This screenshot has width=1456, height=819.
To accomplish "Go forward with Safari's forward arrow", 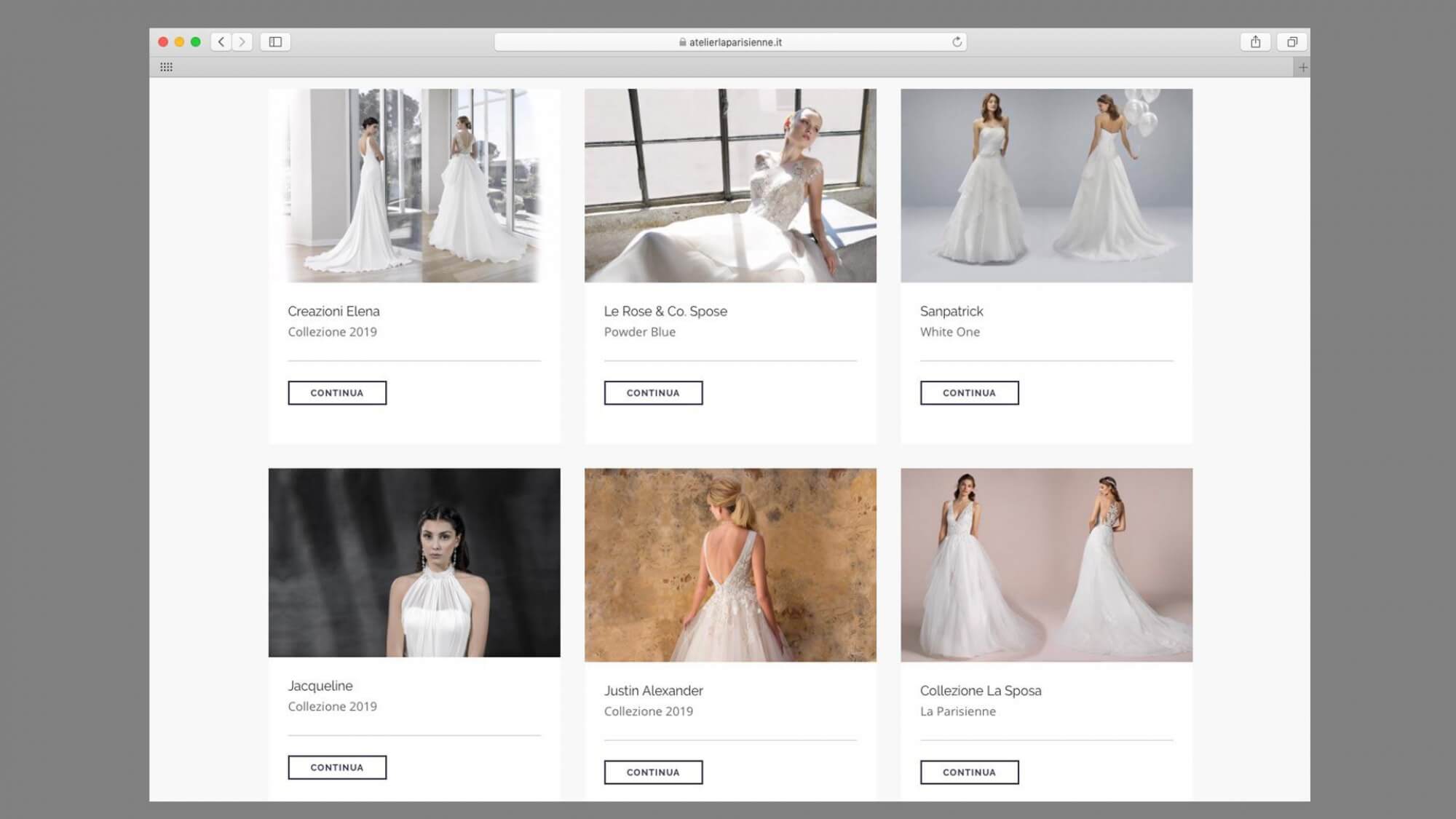I will pos(242,41).
